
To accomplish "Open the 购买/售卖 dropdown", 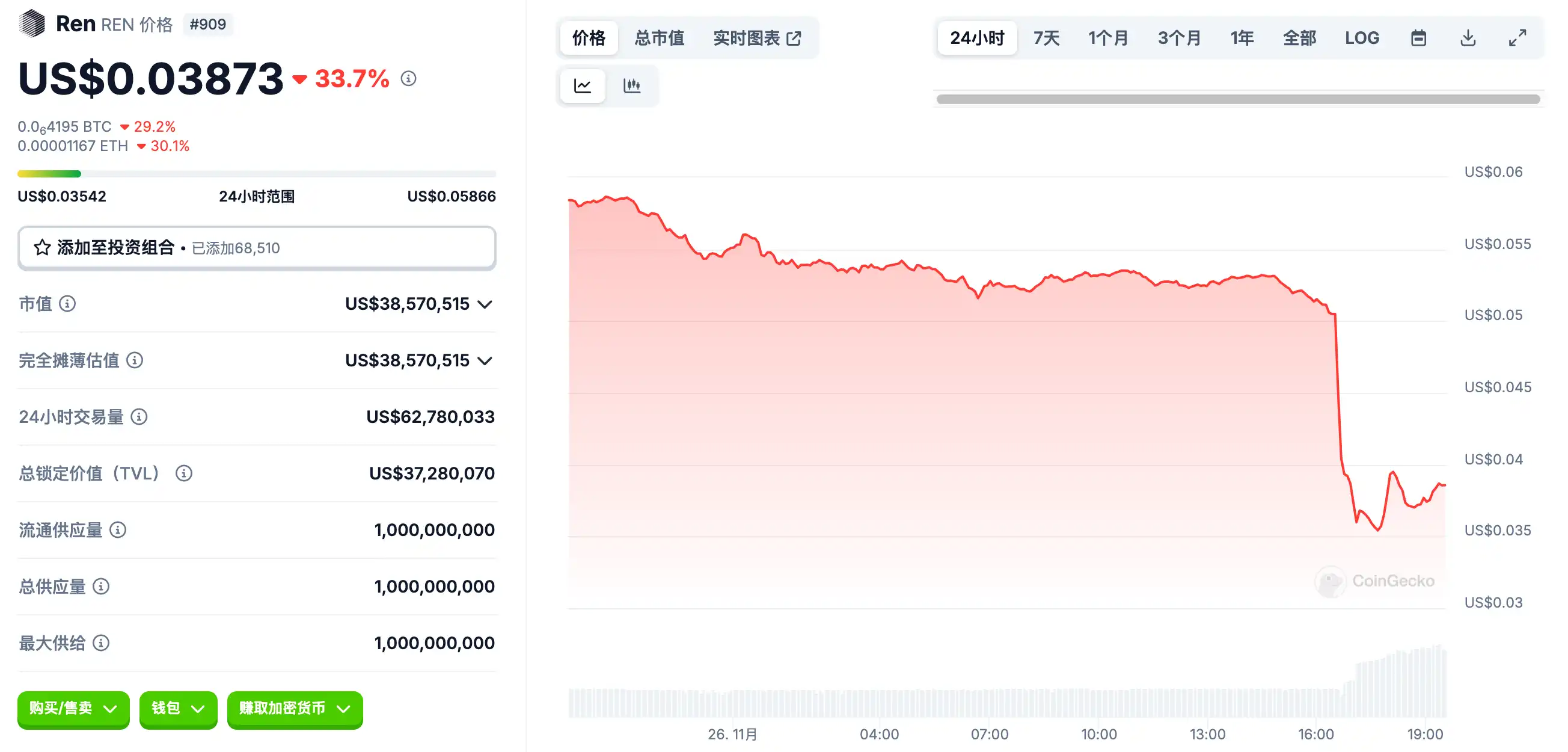I will 73,708.
